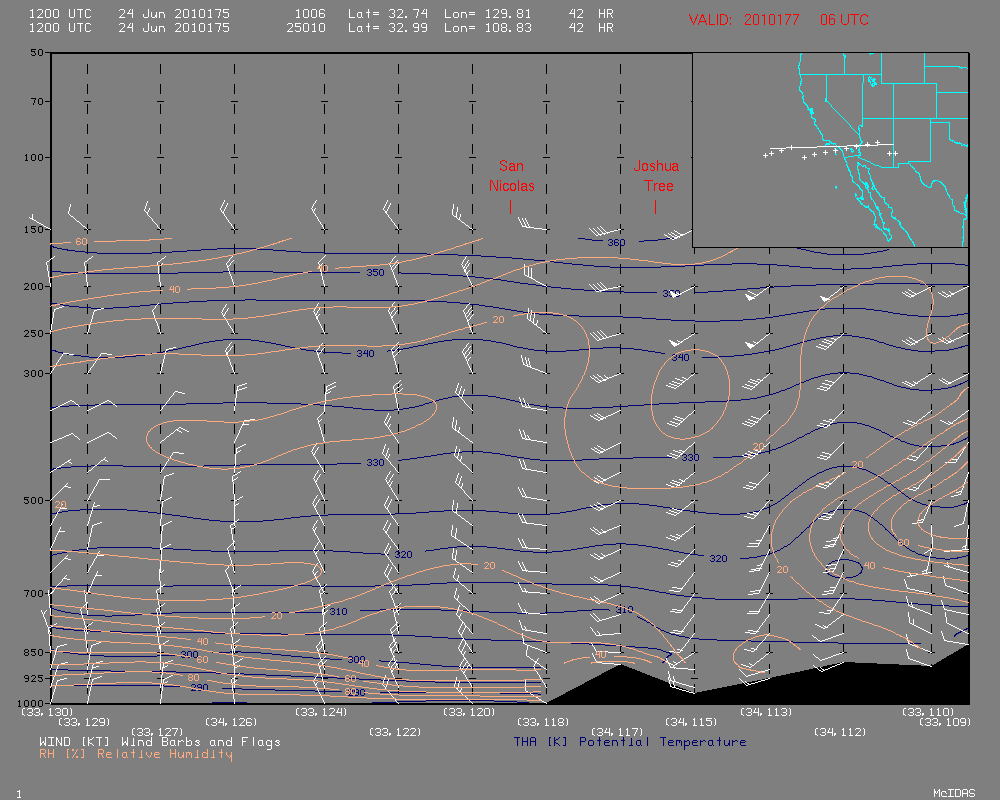This screenshot has width=1000, height=800.
Task: Click the RH [%] Relative Humidity legend
Action: 136,754
